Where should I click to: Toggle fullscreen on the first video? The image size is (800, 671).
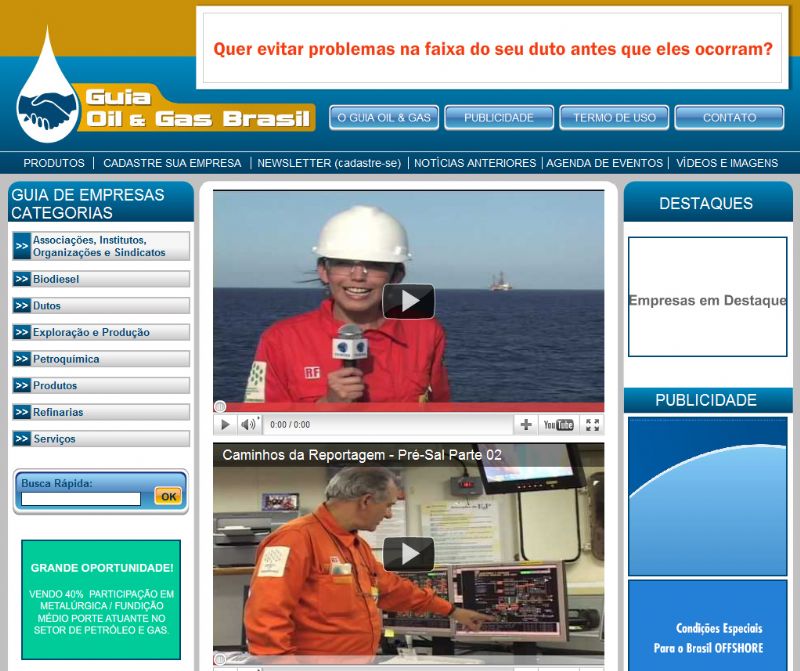[x=592, y=425]
